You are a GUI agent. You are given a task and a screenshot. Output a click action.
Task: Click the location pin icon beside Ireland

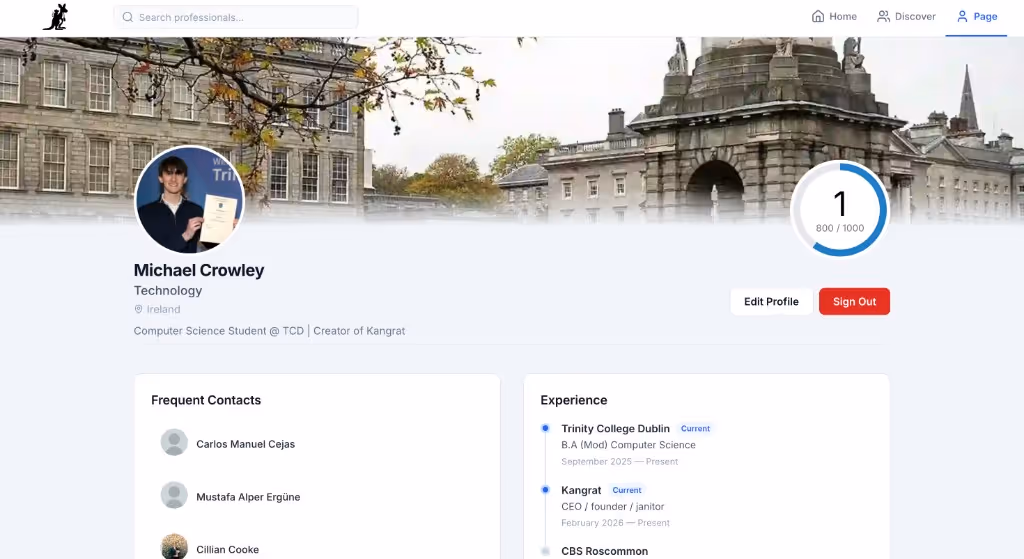pyautogui.click(x=138, y=310)
